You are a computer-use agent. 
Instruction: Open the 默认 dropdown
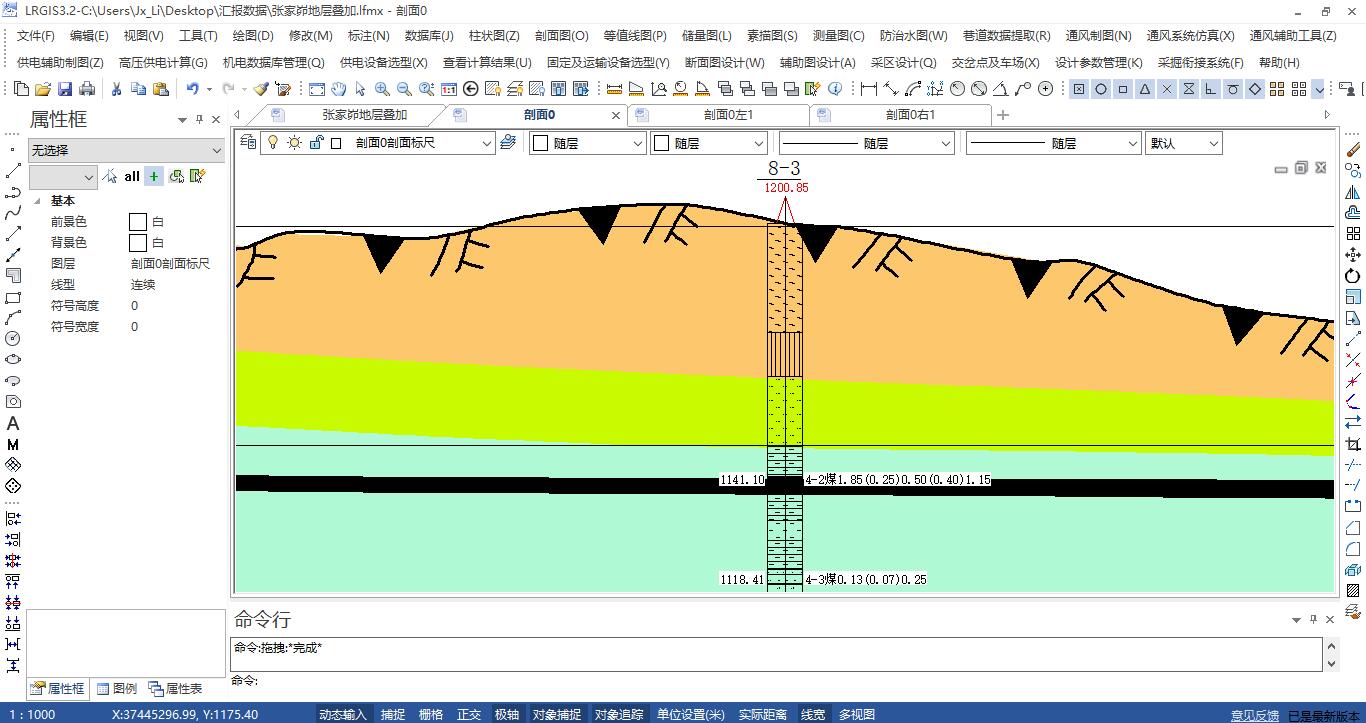[x=1213, y=144]
